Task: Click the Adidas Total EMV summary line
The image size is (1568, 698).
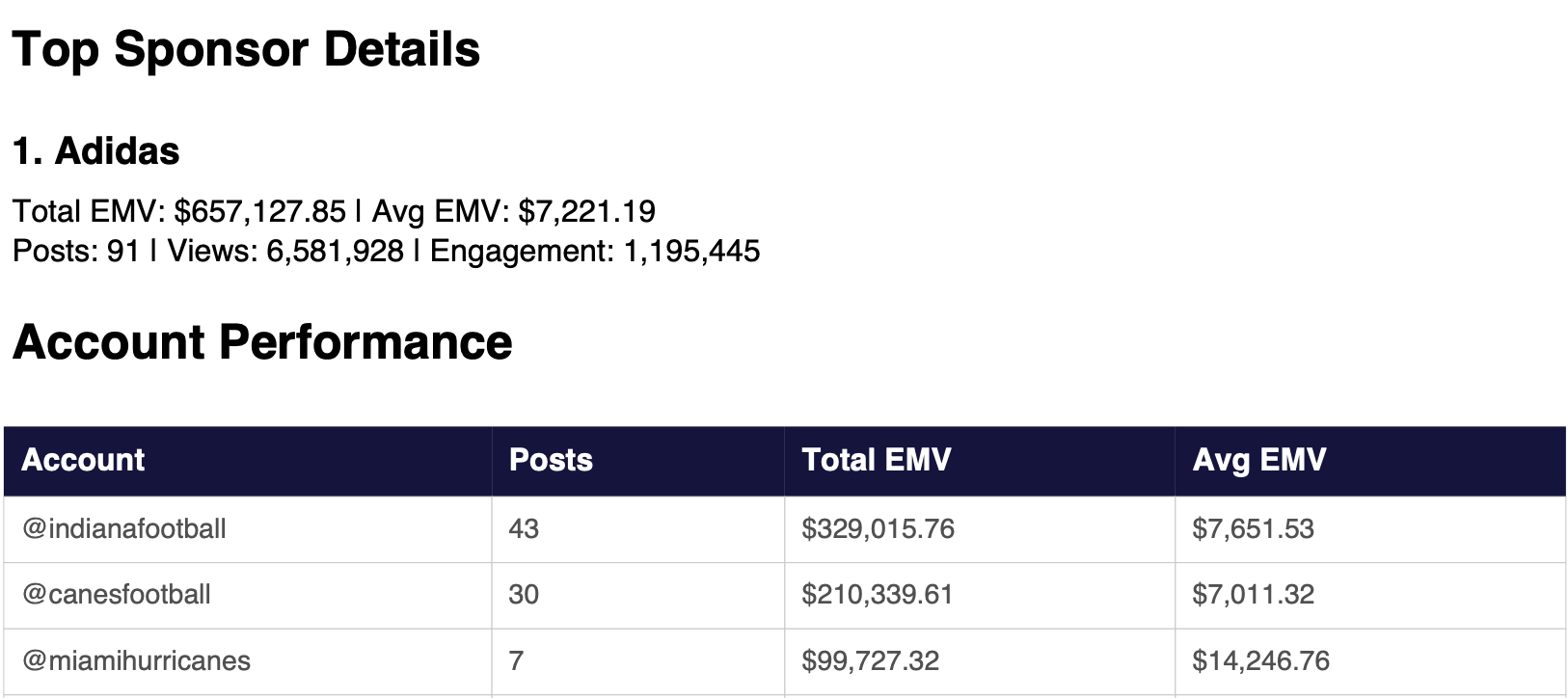Action: [334, 211]
